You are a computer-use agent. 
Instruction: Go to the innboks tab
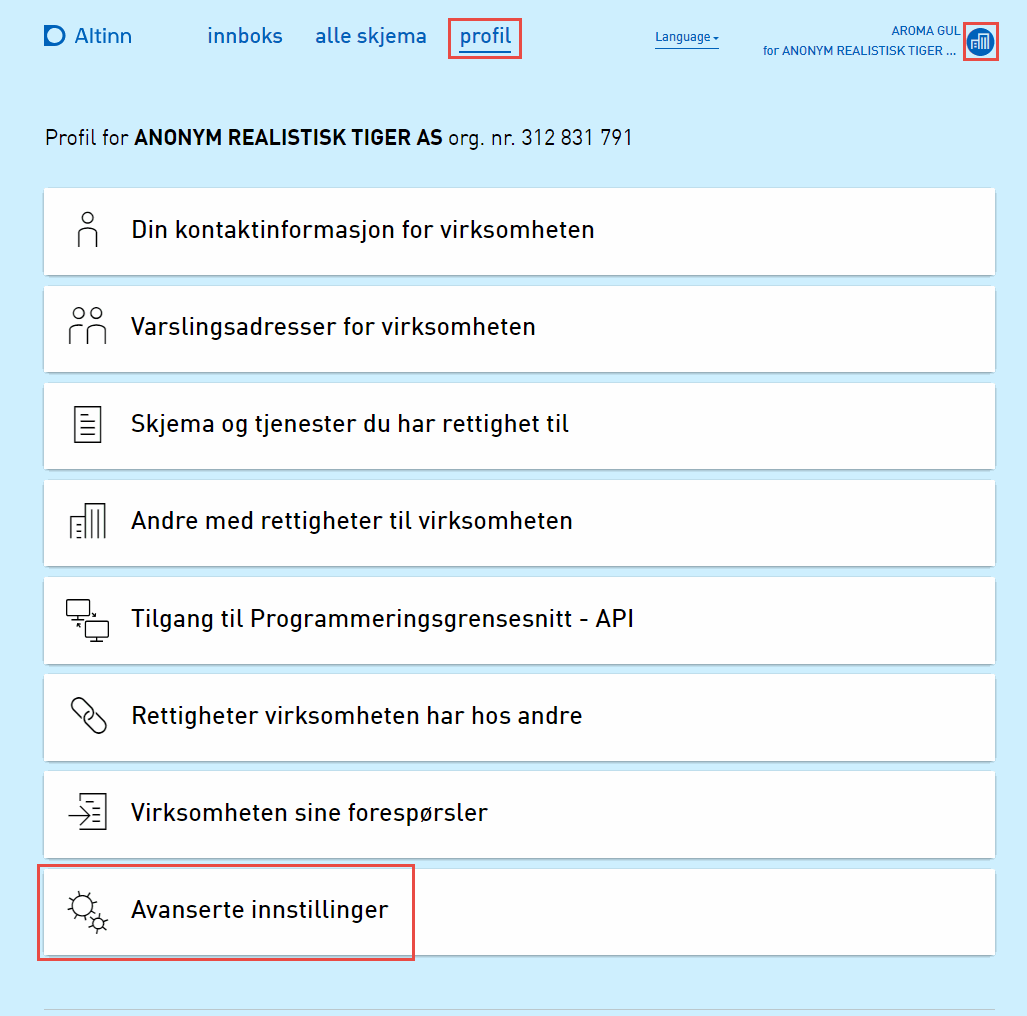tap(245, 37)
